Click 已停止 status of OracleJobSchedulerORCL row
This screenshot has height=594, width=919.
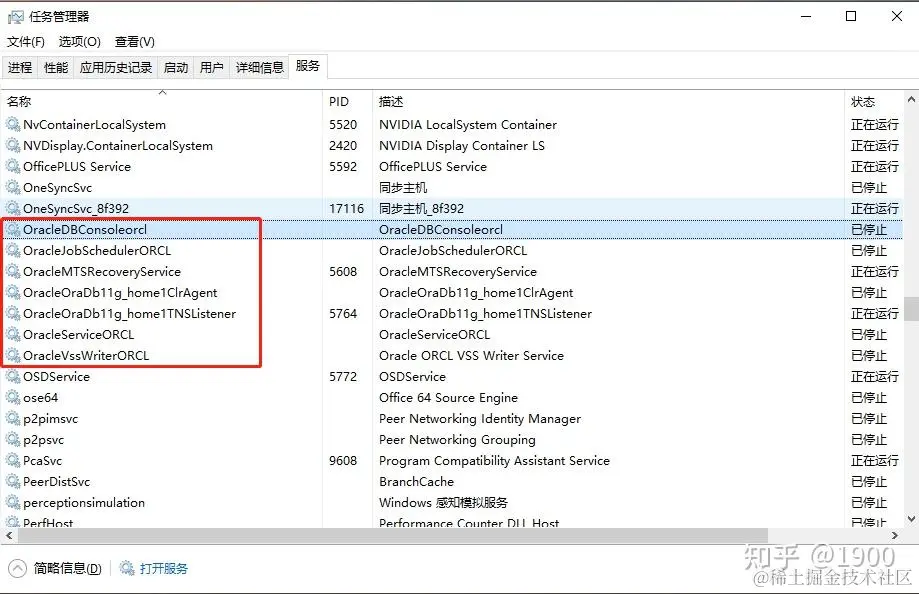[x=869, y=250]
